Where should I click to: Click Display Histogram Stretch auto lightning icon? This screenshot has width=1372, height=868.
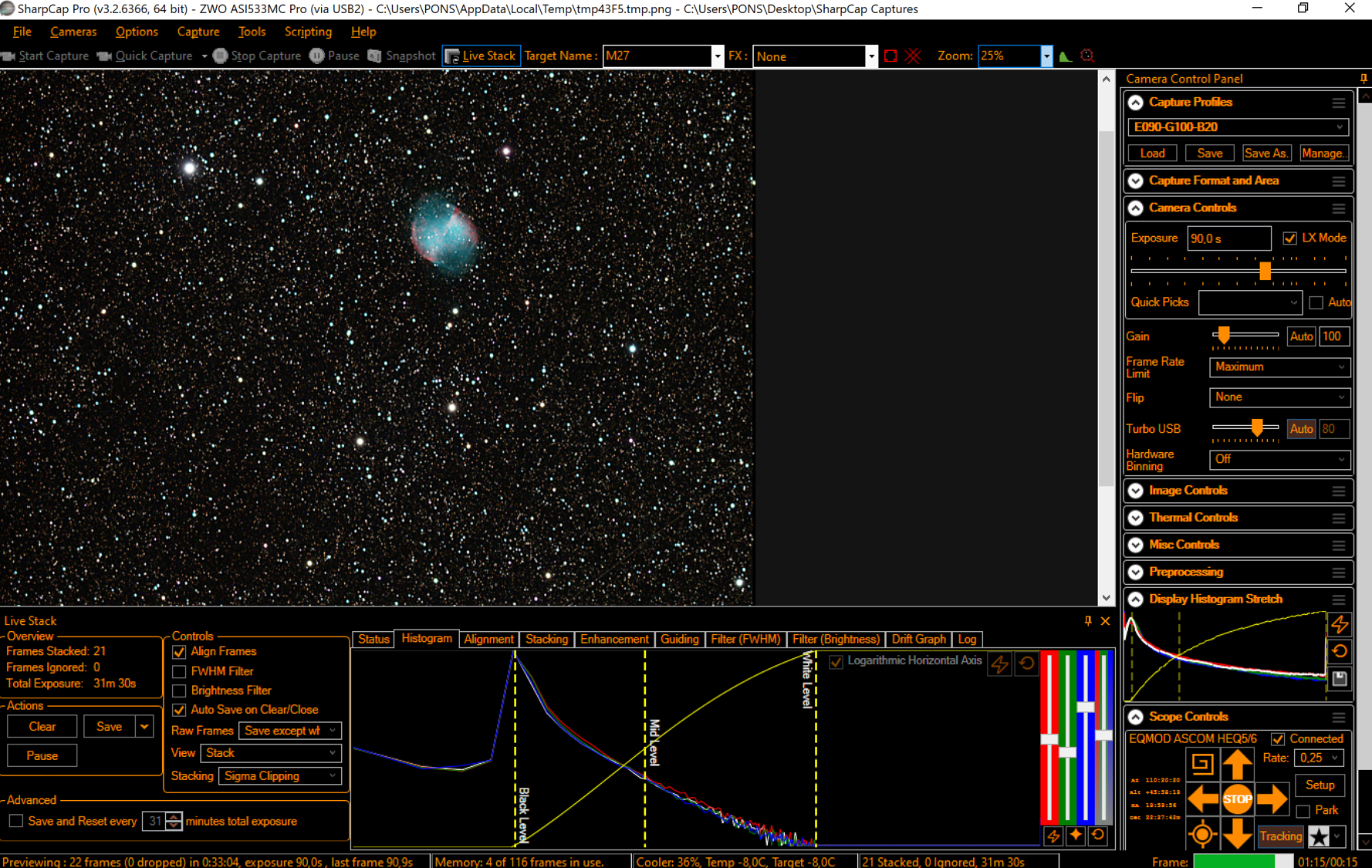[x=1340, y=624]
